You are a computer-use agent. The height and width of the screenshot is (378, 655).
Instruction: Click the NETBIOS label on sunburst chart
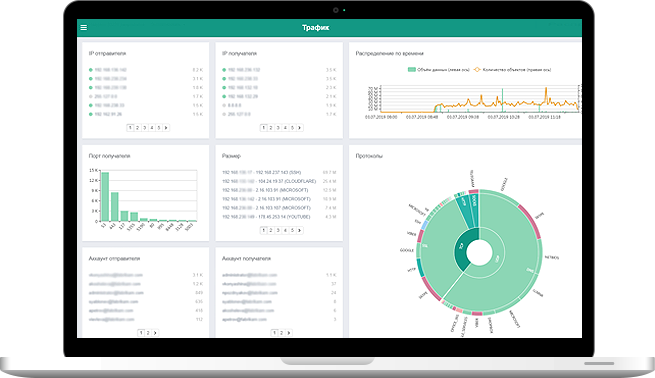click(552, 257)
